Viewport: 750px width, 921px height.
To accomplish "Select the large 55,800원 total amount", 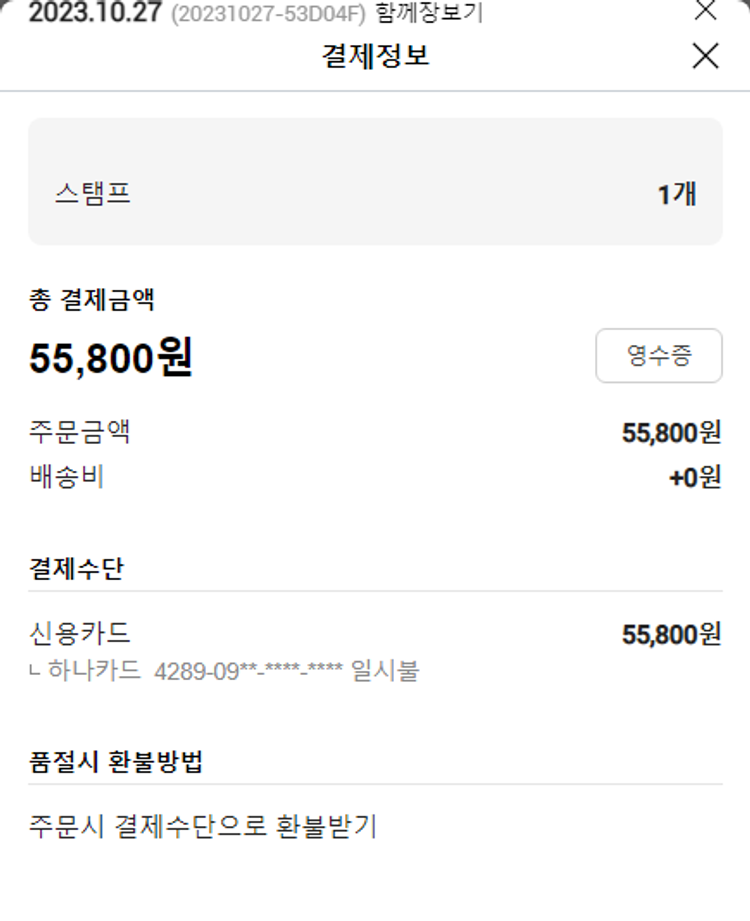I will coord(111,357).
